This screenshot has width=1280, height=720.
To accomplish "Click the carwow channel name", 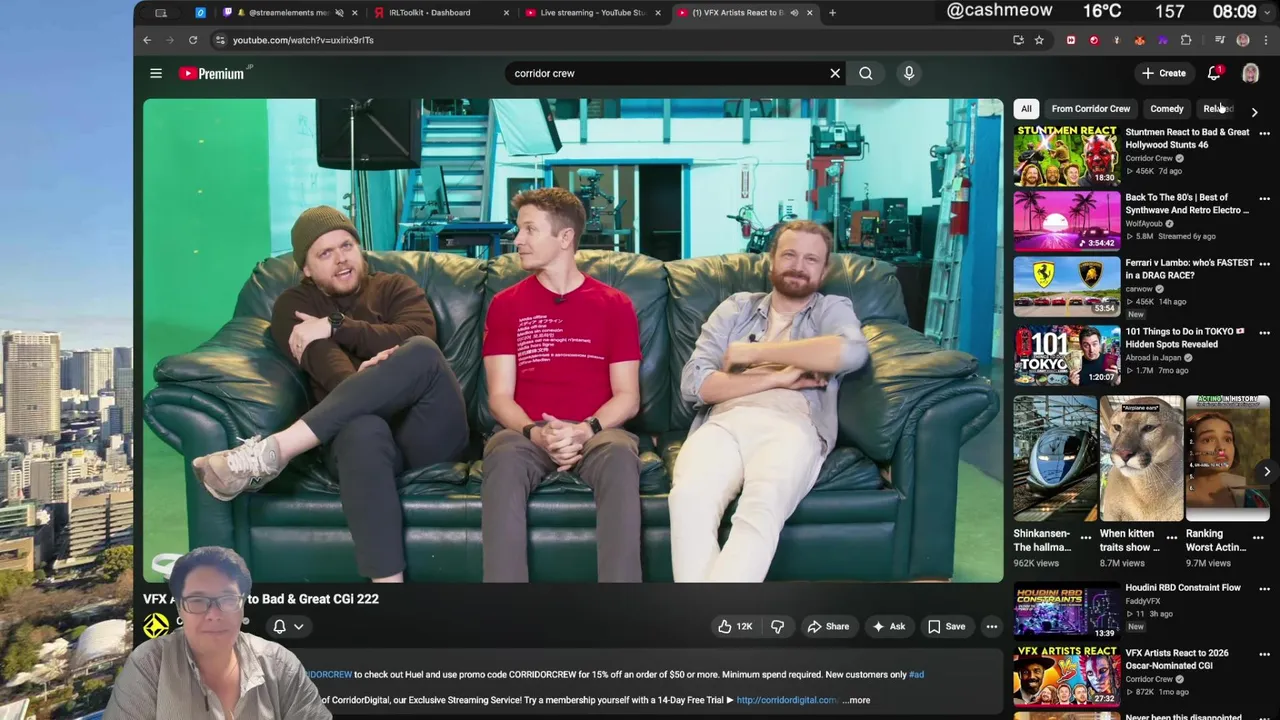I will click(x=1139, y=289).
